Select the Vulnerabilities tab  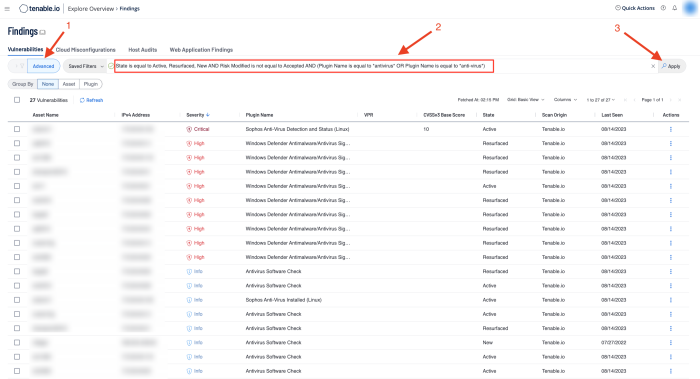pyautogui.click(x=25, y=50)
